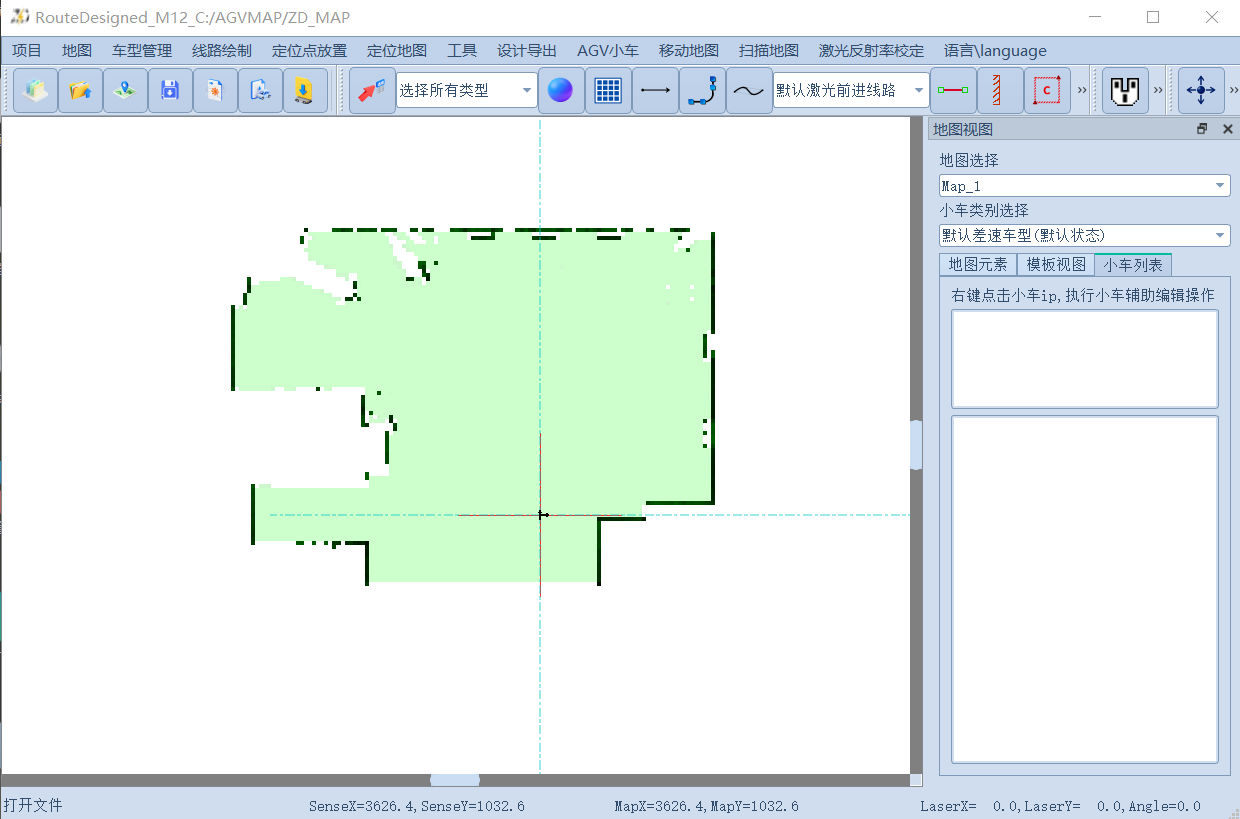Click the SenseX=3626.4 status readout
Screen dimensions: 1240x819
click(417, 806)
